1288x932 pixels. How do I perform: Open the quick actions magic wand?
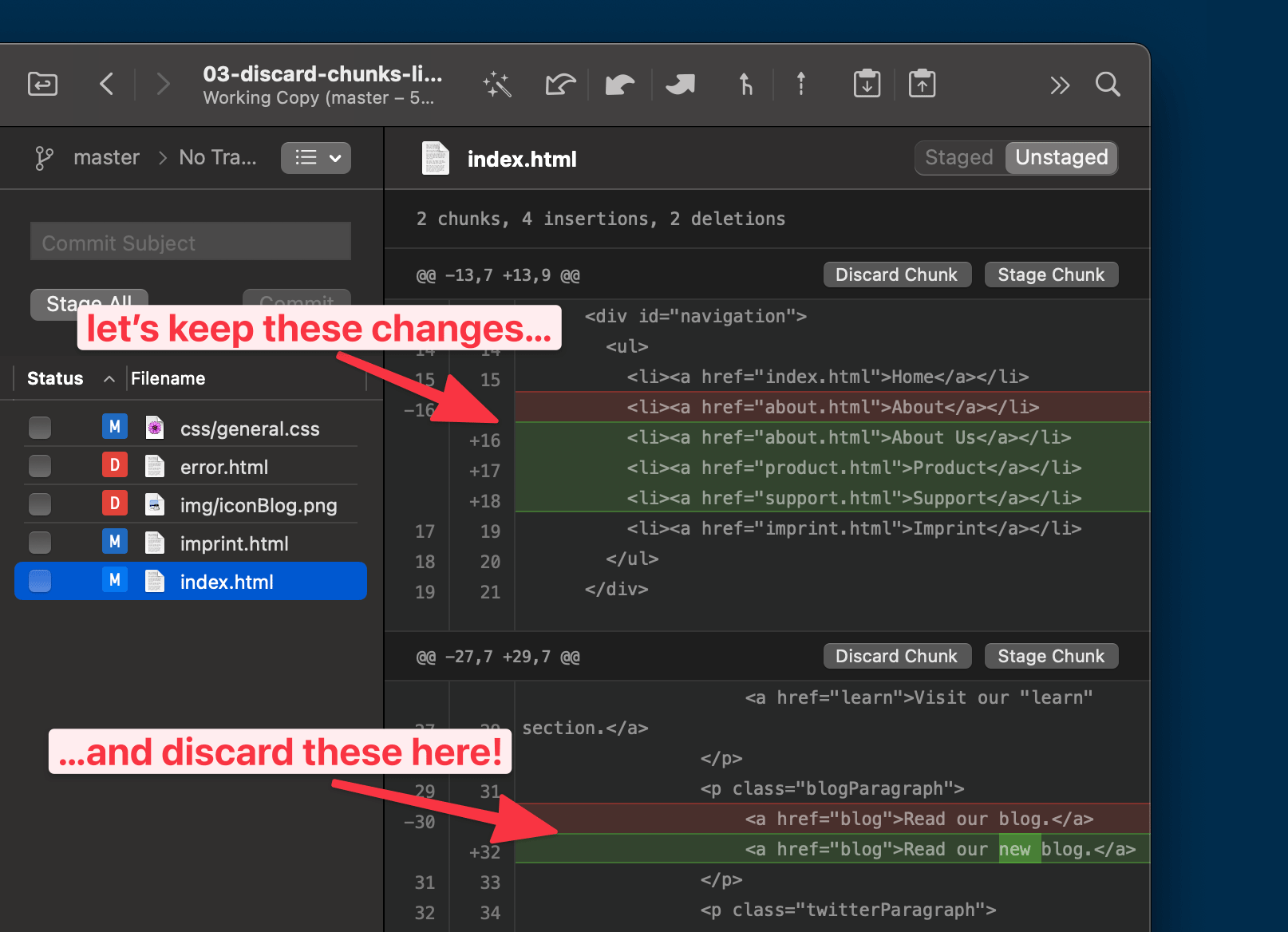click(496, 84)
